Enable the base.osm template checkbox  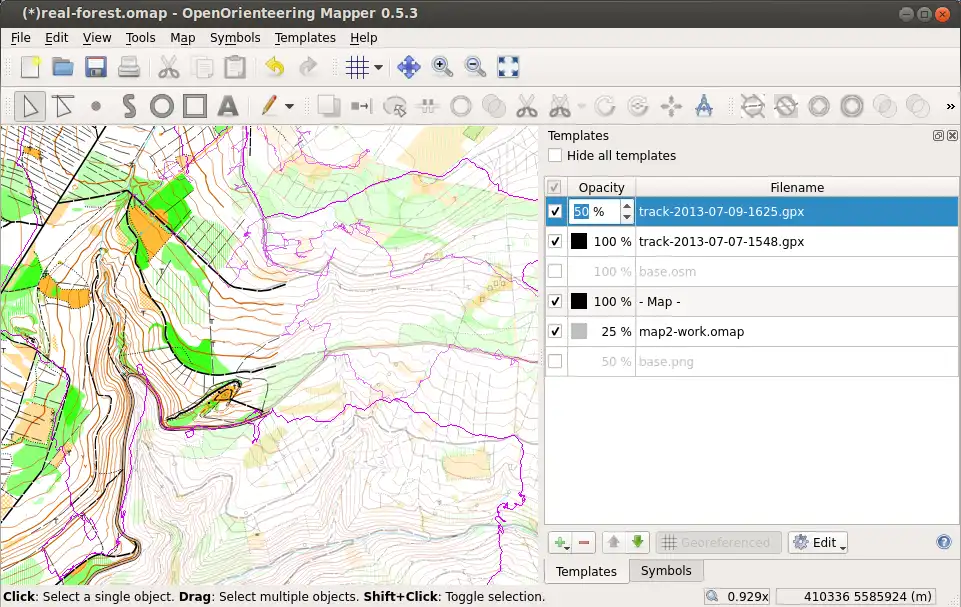555,272
